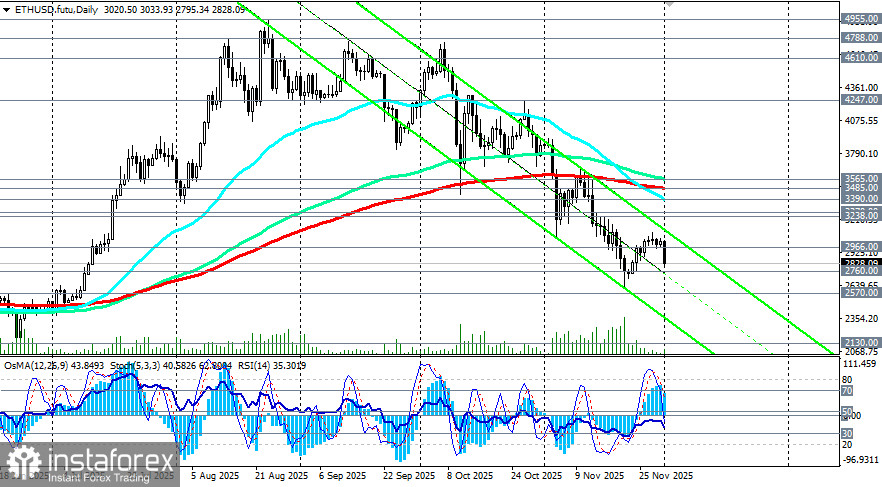
Task: Select the 3485.00 price level label
Action: (861, 188)
